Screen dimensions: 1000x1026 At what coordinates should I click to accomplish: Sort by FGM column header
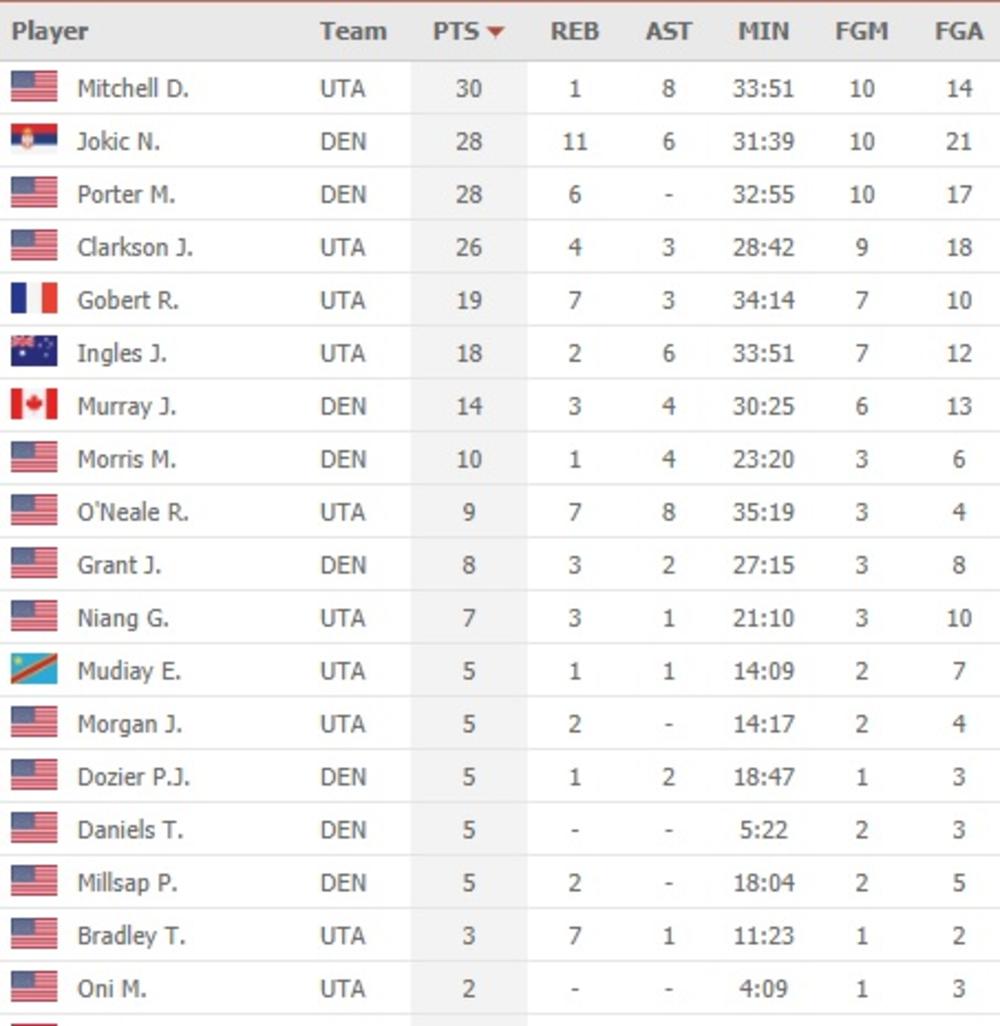point(861,31)
